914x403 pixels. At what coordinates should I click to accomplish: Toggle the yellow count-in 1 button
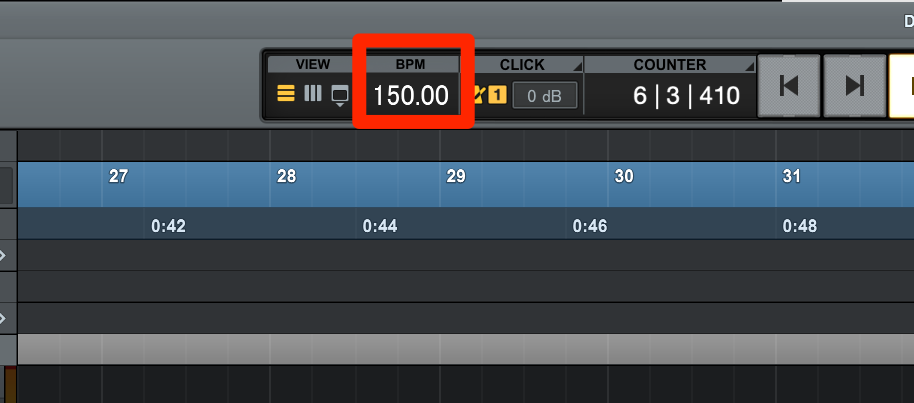pyautogui.click(x=497, y=94)
